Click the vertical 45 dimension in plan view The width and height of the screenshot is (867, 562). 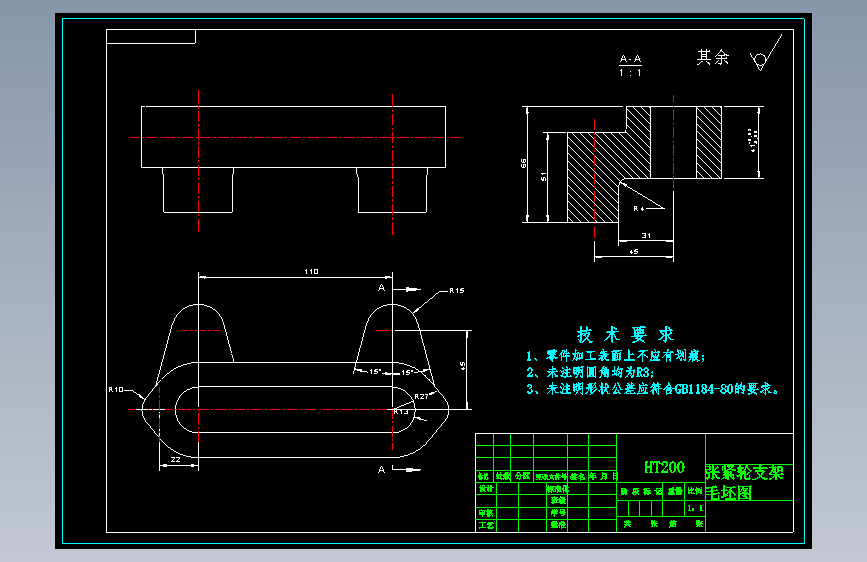click(462, 366)
